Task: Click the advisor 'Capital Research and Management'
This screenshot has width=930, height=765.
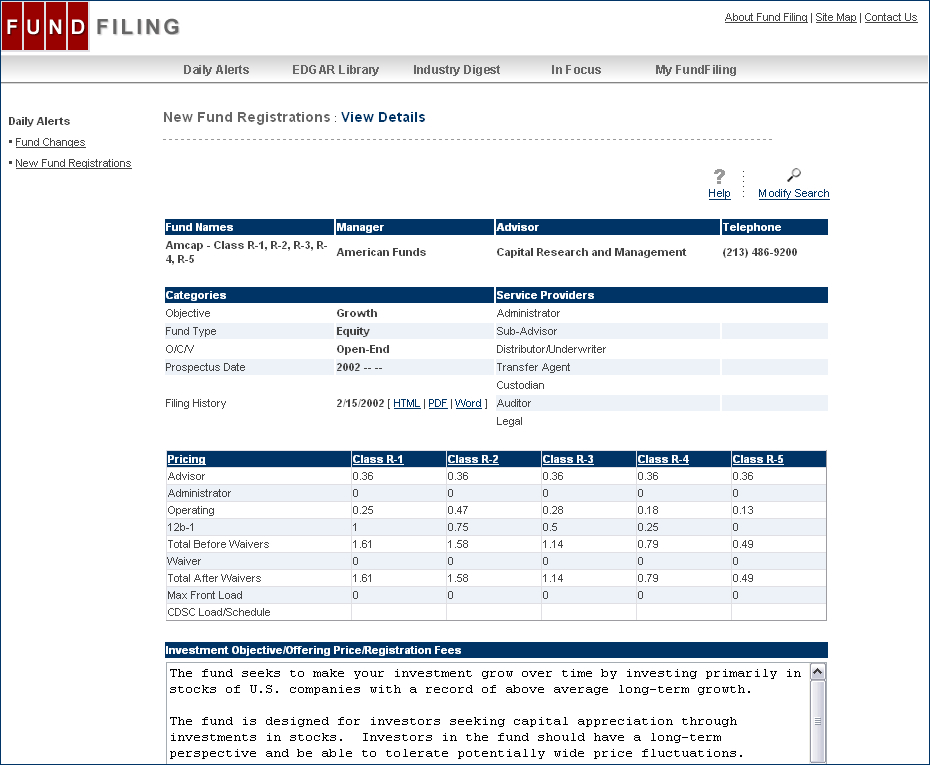Action: 591,252
